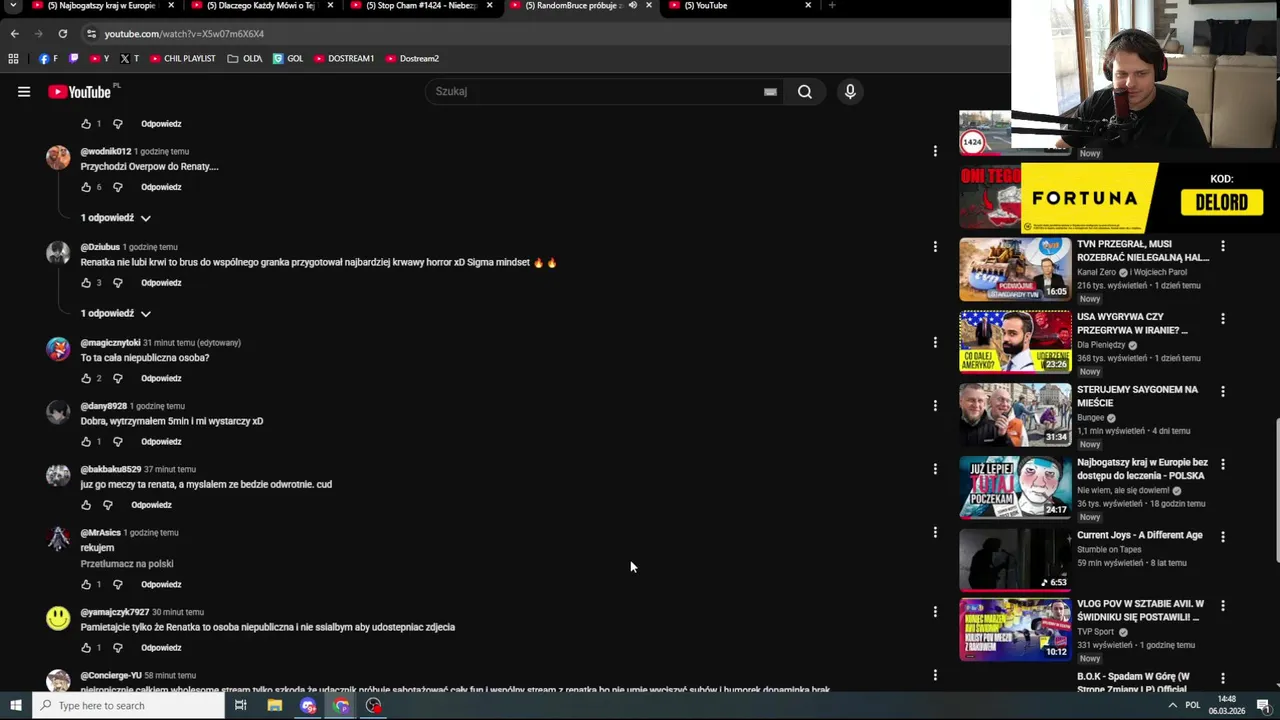This screenshot has height=720, width=1280.
Task: Open the three-dot menu for @magicznytoki comment
Action: click(935, 342)
